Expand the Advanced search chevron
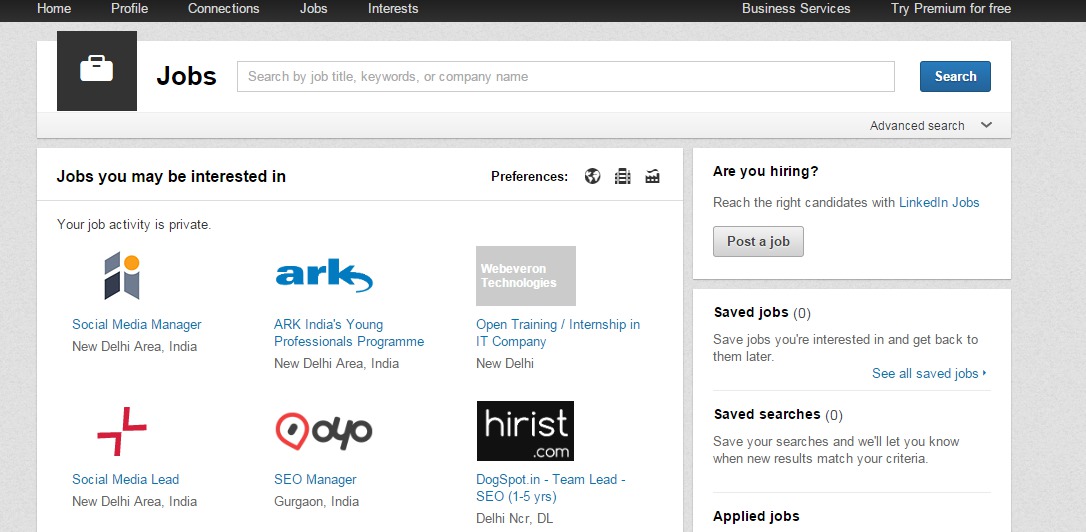 [986, 125]
